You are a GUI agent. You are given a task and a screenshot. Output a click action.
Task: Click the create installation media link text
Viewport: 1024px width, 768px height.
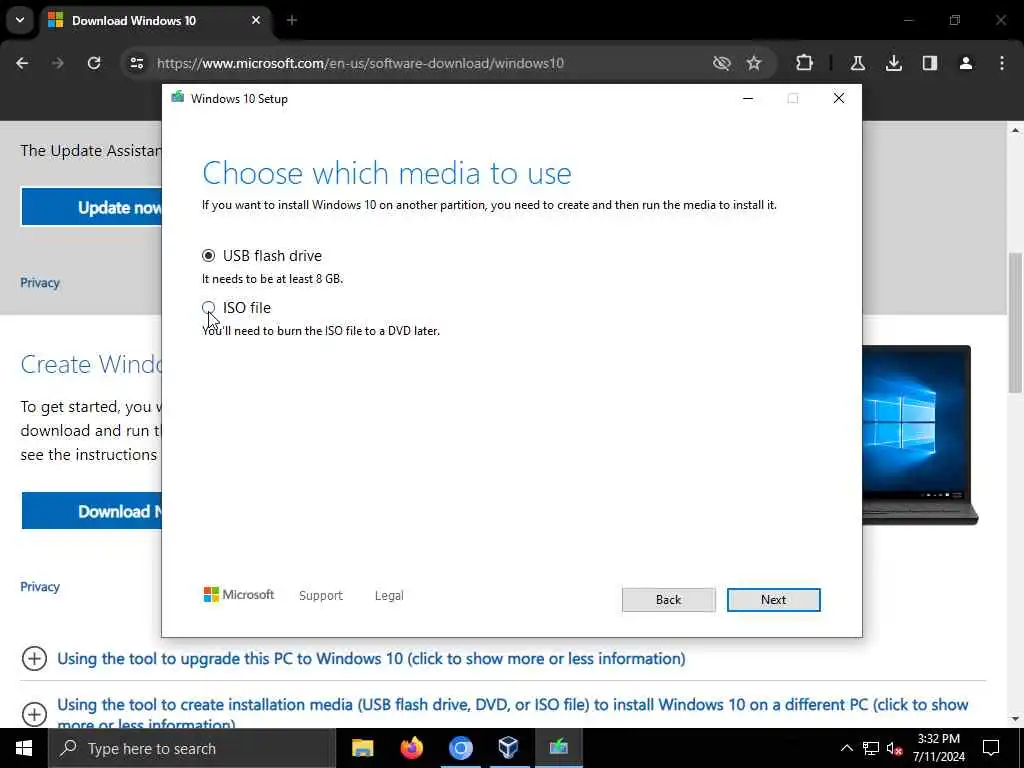pyautogui.click(x=512, y=713)
